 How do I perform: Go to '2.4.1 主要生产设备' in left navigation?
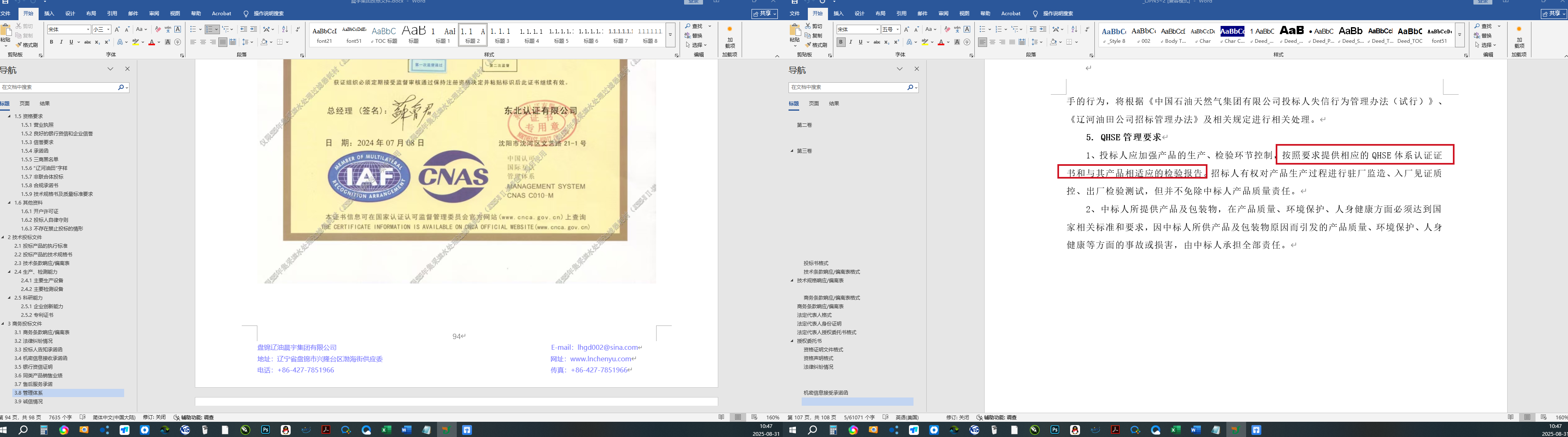click(42, 281)
